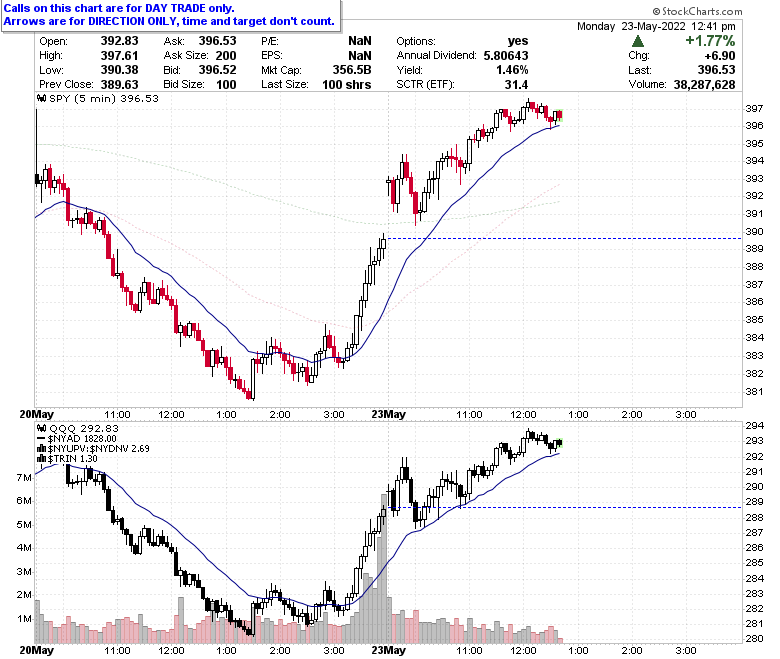Click the $TRIN bar indicator icon
This screenshot has width=780, height=659.
tap(43, 459)
